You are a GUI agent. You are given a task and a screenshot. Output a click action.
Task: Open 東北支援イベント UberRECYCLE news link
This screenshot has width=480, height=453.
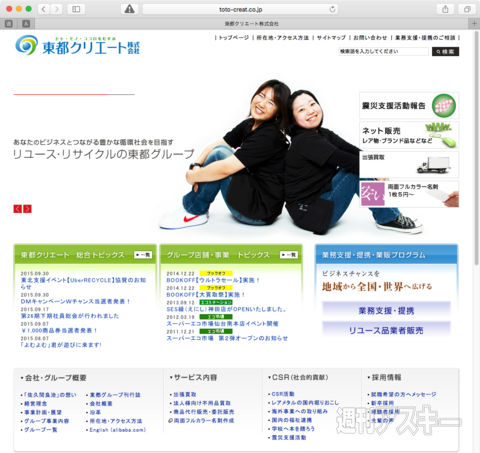[x=83, y=283]
